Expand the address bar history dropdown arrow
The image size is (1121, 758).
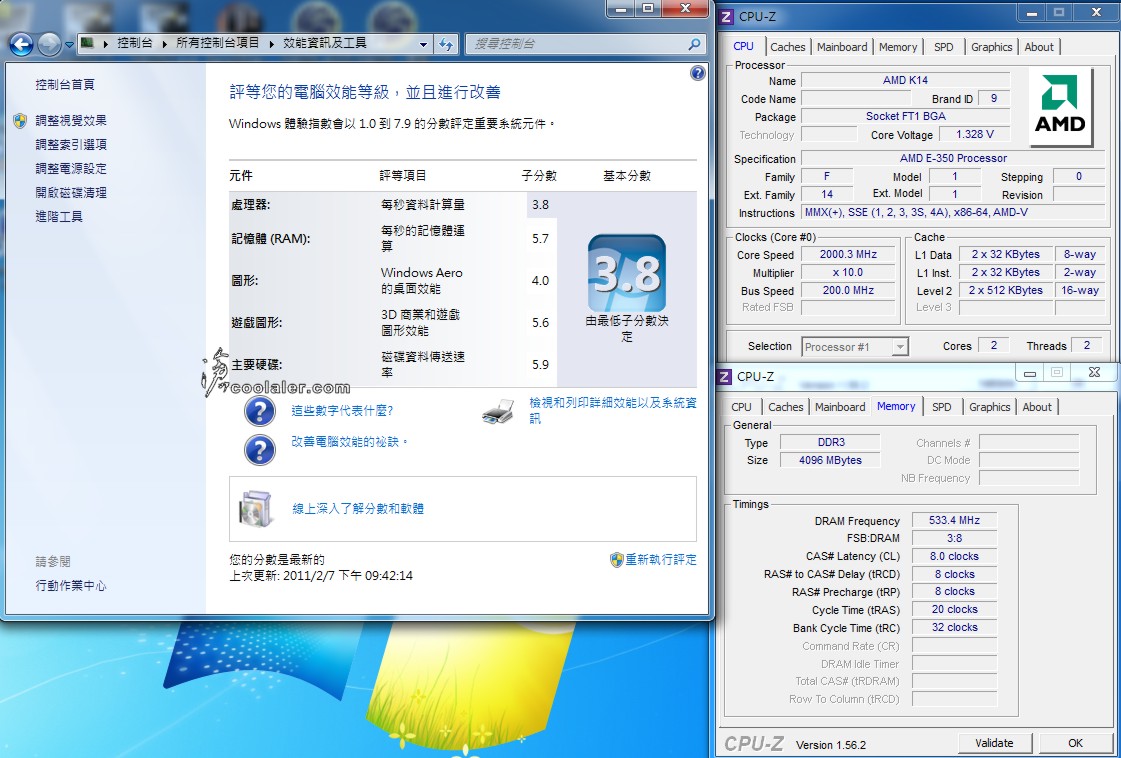coord(423,44)
